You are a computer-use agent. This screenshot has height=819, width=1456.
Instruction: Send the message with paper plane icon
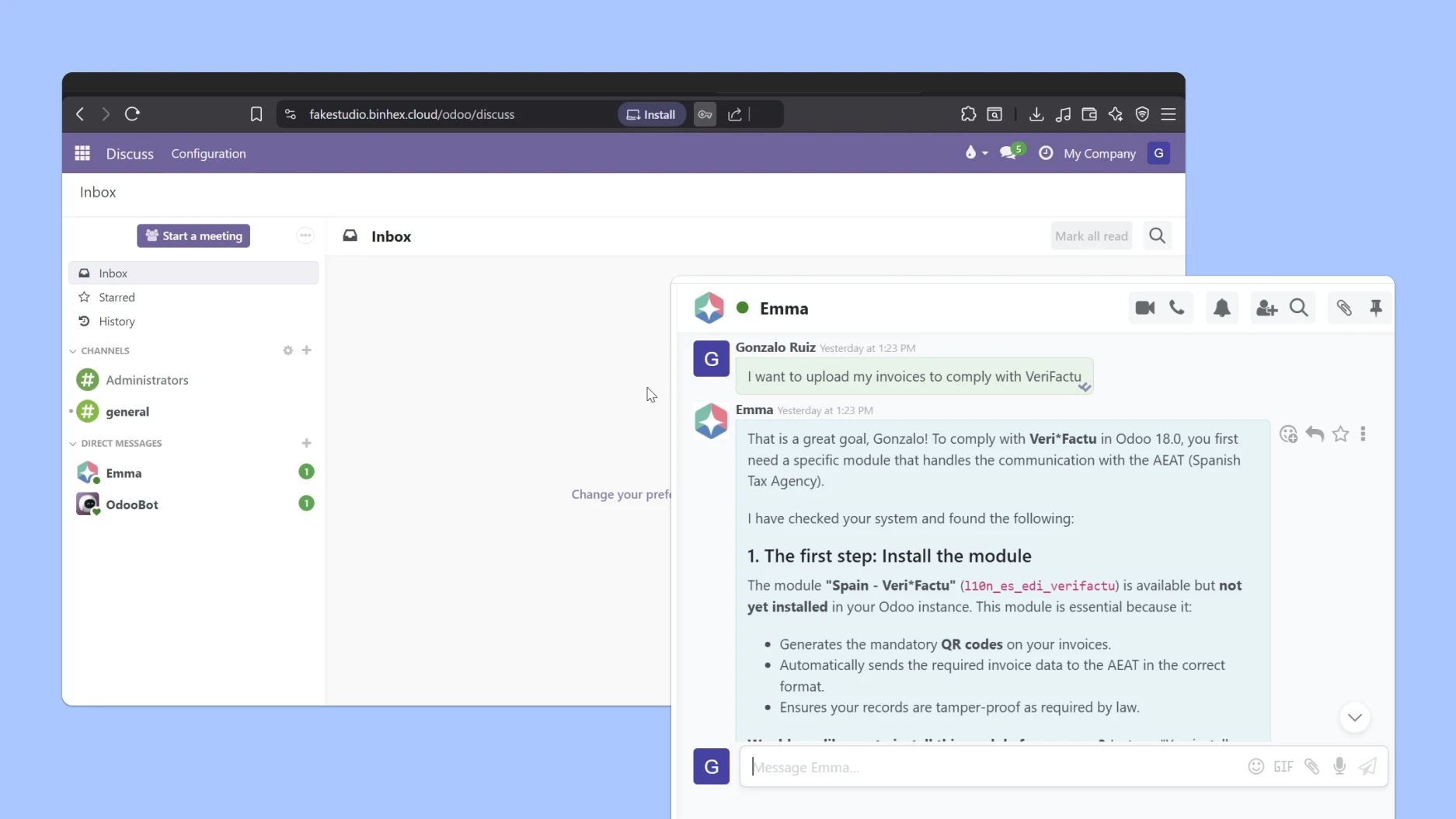tap(1367, 766)
